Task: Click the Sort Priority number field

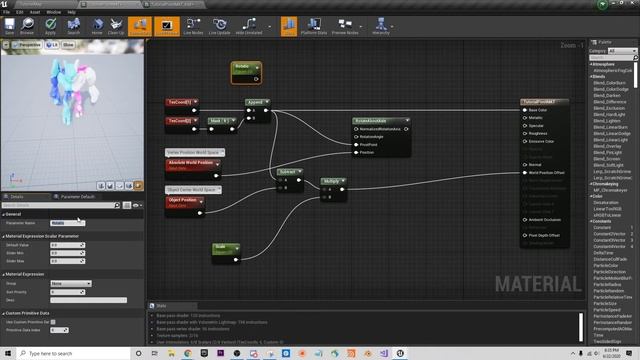Action: 67,292
